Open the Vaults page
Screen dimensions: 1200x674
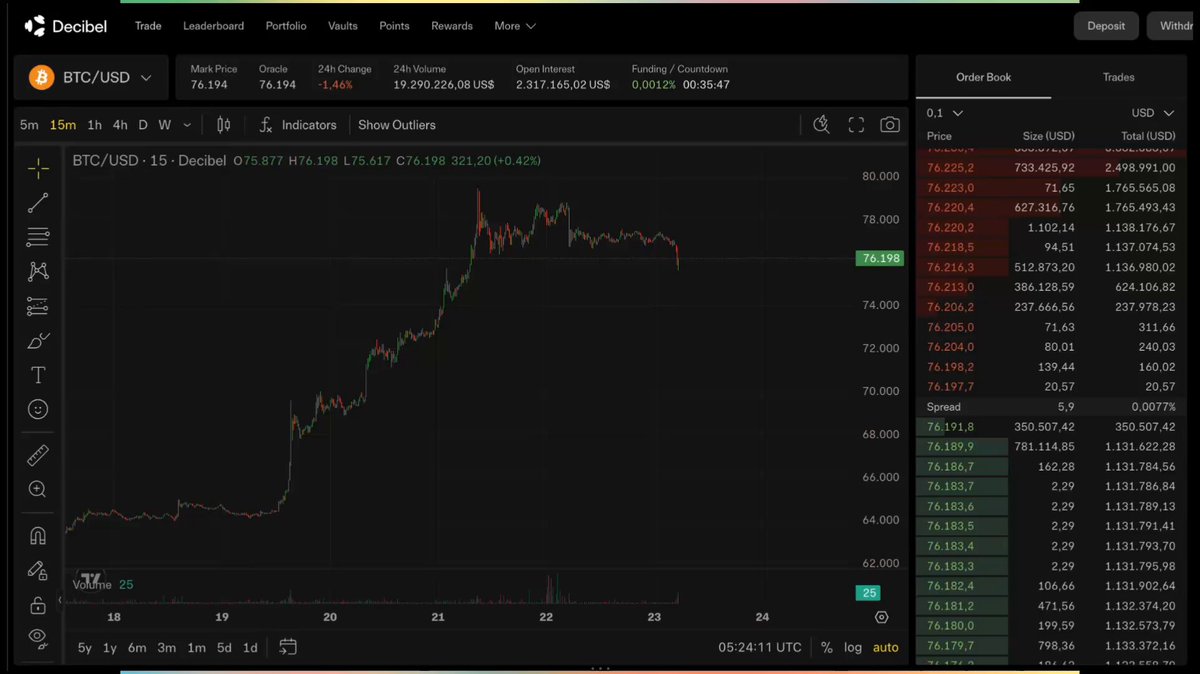pos(343,26)
